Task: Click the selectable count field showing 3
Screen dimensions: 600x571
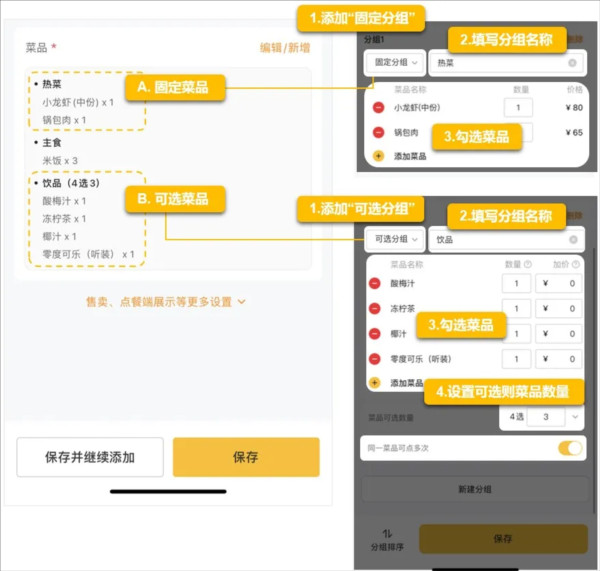Action: 546,417
